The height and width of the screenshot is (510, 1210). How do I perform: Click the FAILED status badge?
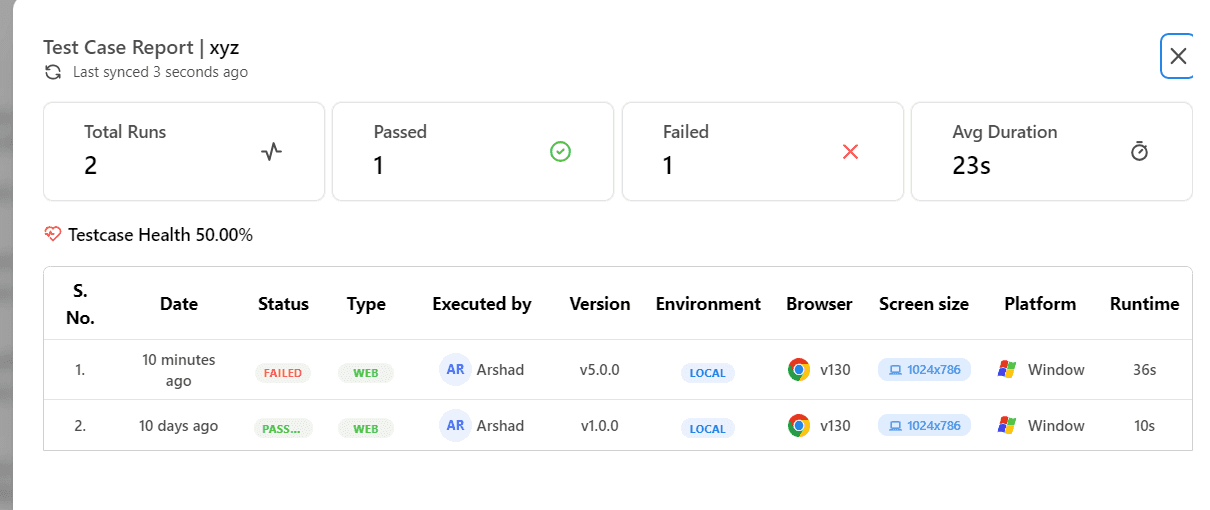[283, 373]
